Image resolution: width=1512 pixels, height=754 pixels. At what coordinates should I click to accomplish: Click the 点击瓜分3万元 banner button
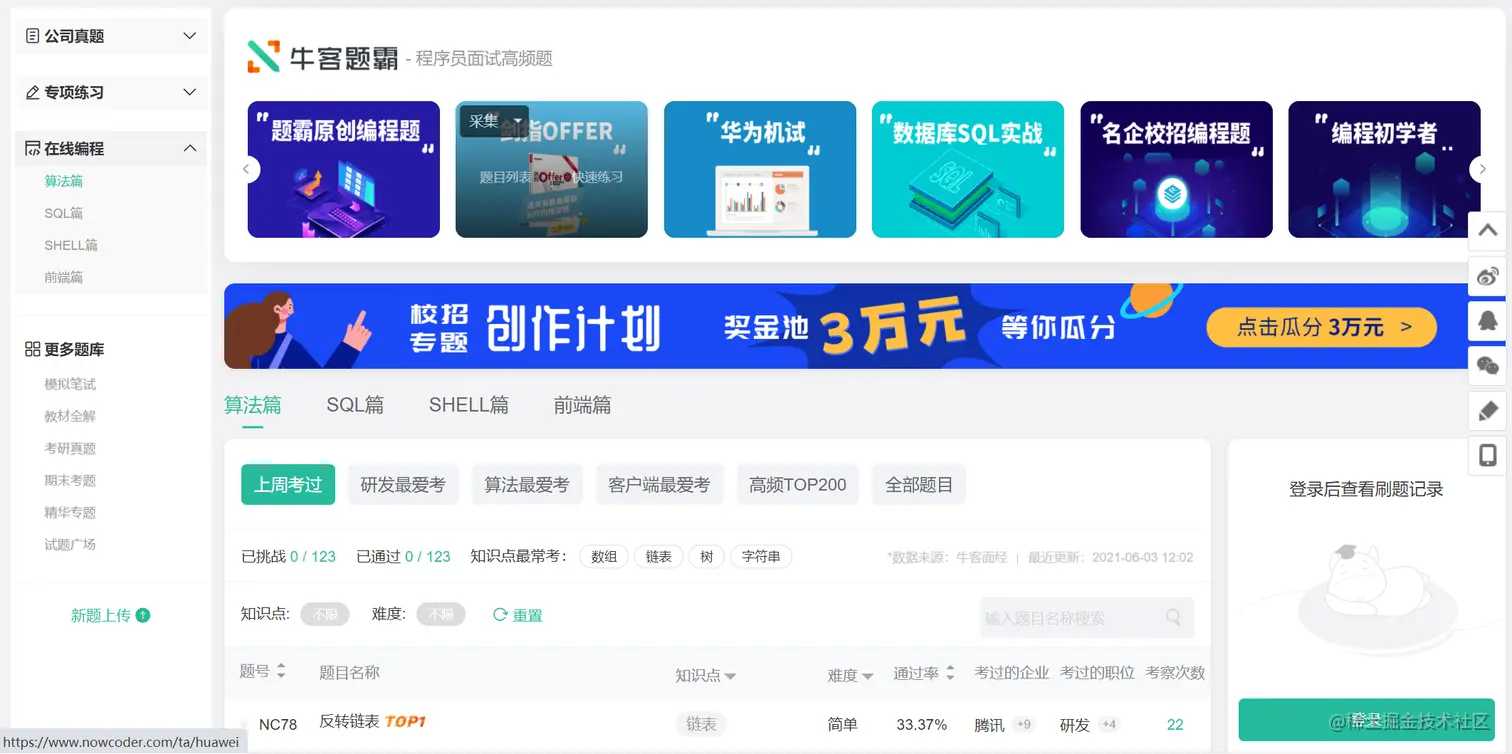tap(1322, 326)
